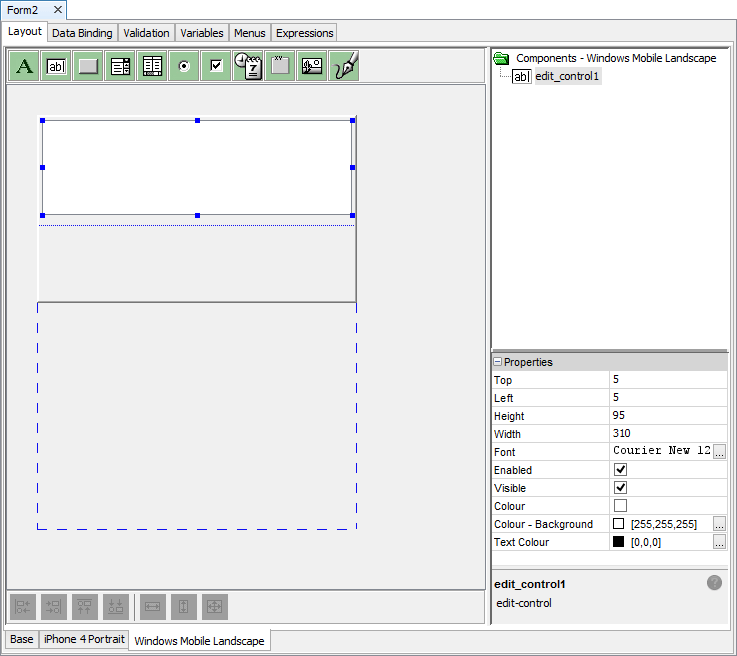The image size is (737, 656).
Task: Open Text Colour picker ellipsis button
Action: (x=719, y=542)
